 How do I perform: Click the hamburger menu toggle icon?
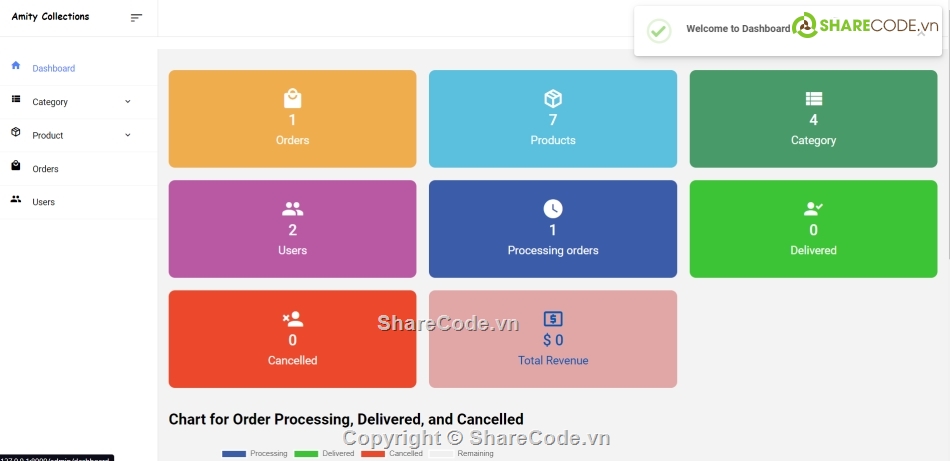pos(136,17)
